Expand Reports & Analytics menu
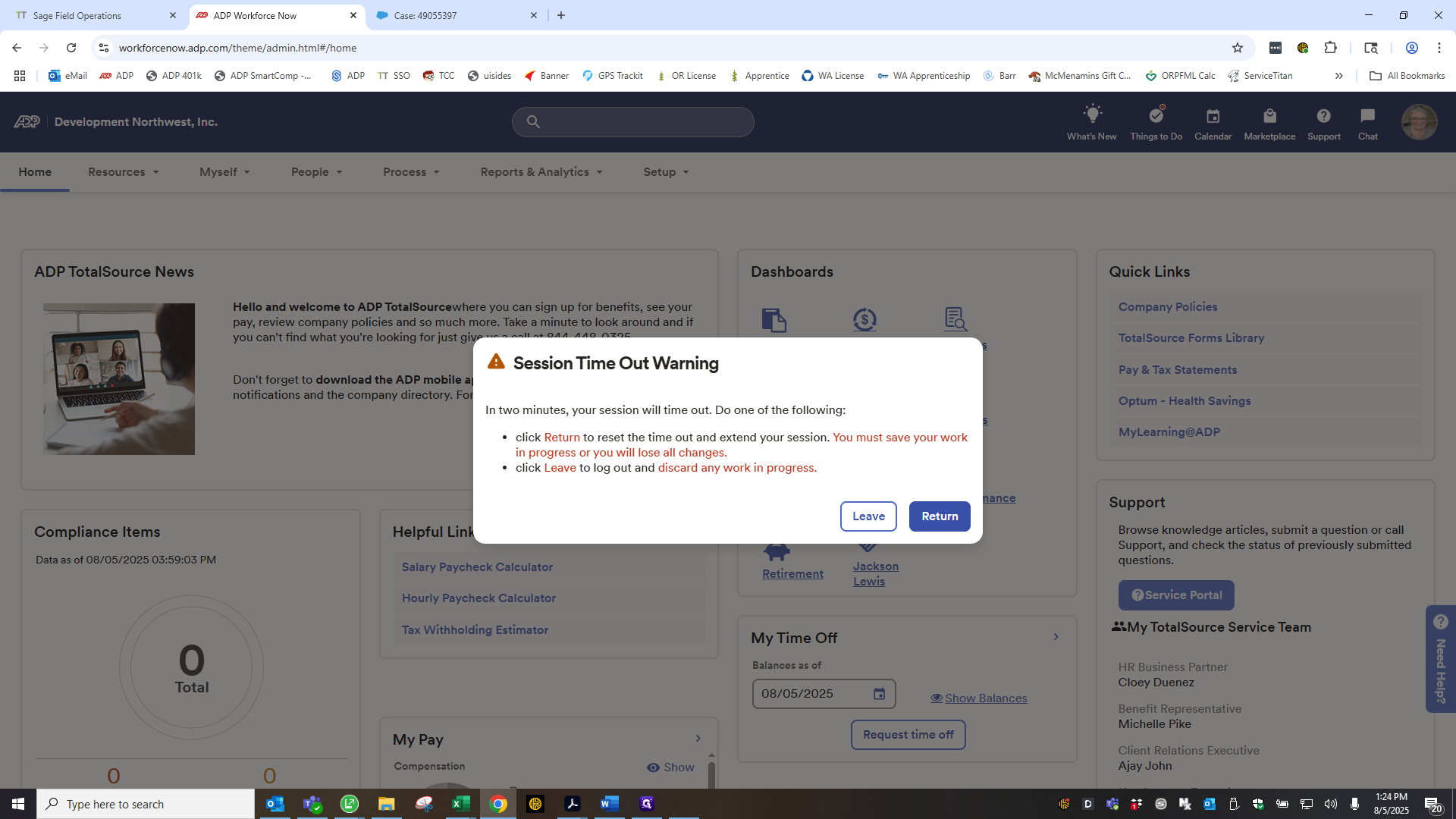 pyautogui.click(x=541, y=172)
